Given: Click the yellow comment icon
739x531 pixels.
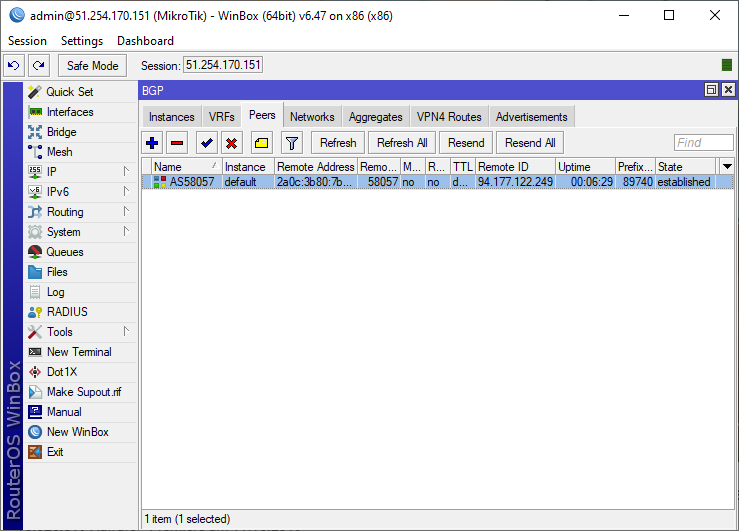Looking at the screenshot, I should [x=262, y=143].
